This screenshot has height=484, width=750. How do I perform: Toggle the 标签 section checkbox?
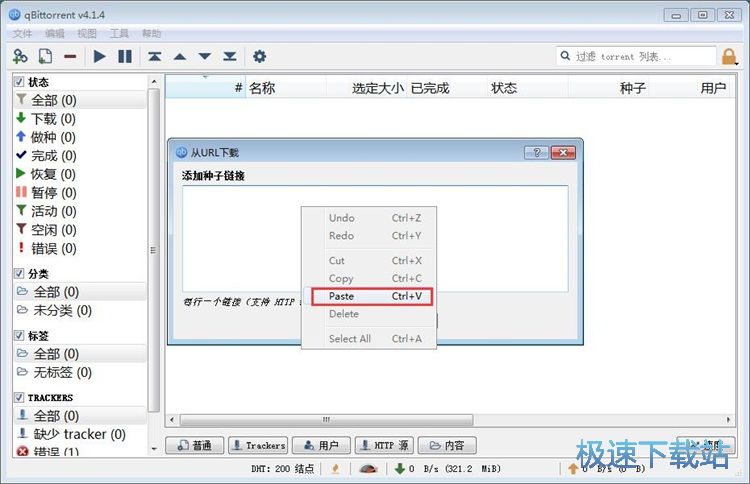point(19,336)
